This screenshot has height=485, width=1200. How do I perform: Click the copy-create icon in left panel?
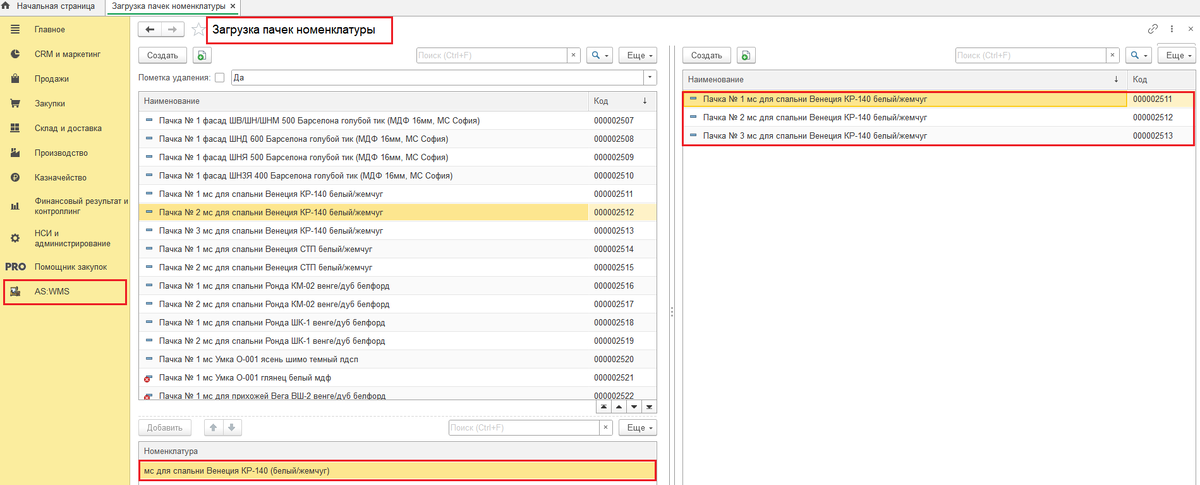click(203, 55)
